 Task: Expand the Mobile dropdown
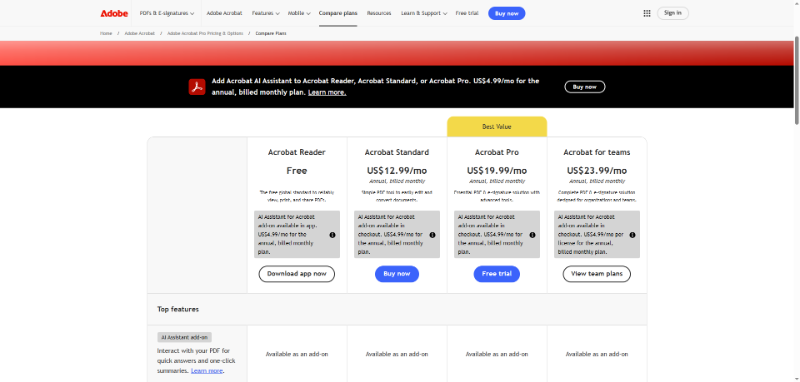pyautogui.click(x=299, y=13)
